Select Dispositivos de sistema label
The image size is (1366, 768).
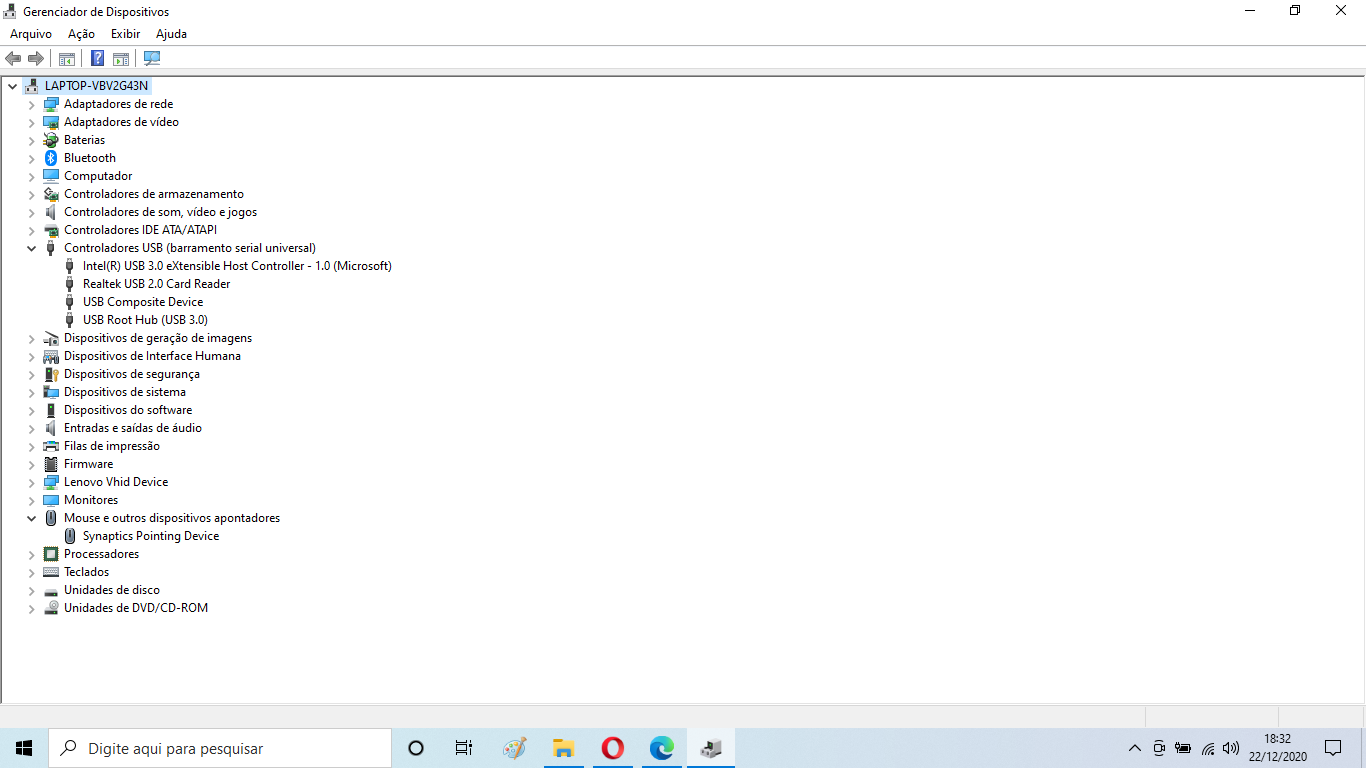pyautogui.click(x=125, y=392)
